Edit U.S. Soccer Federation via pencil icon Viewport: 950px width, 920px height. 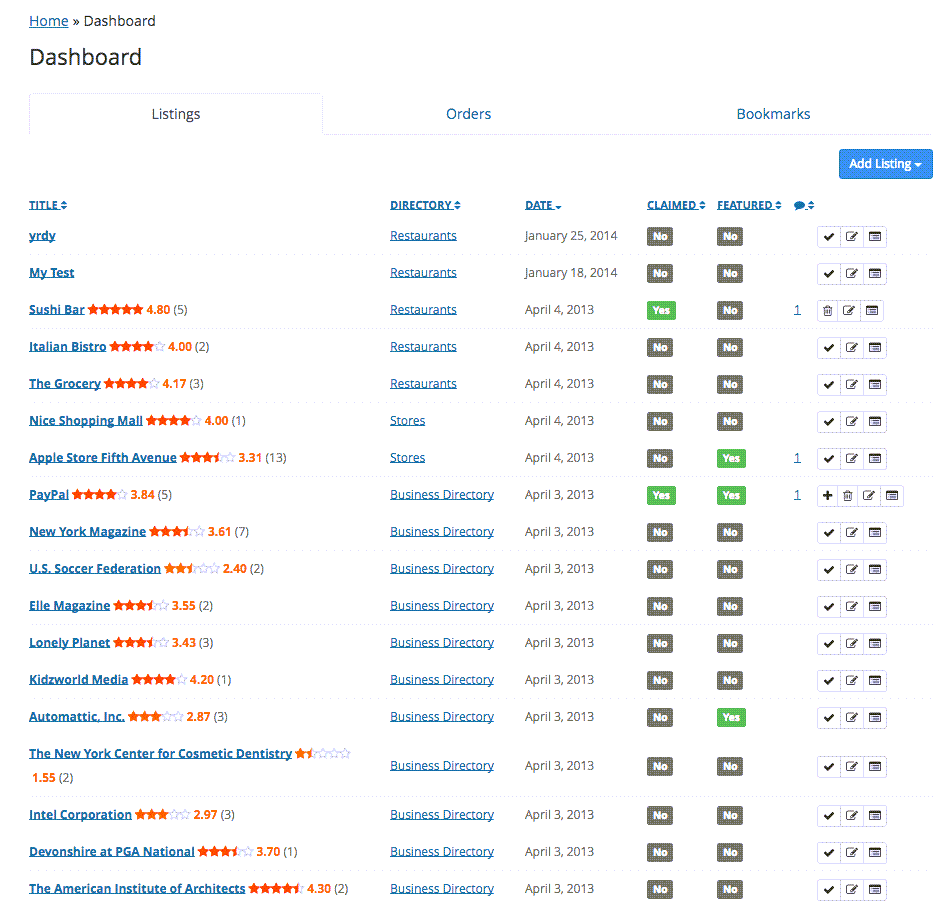point(851,569)
